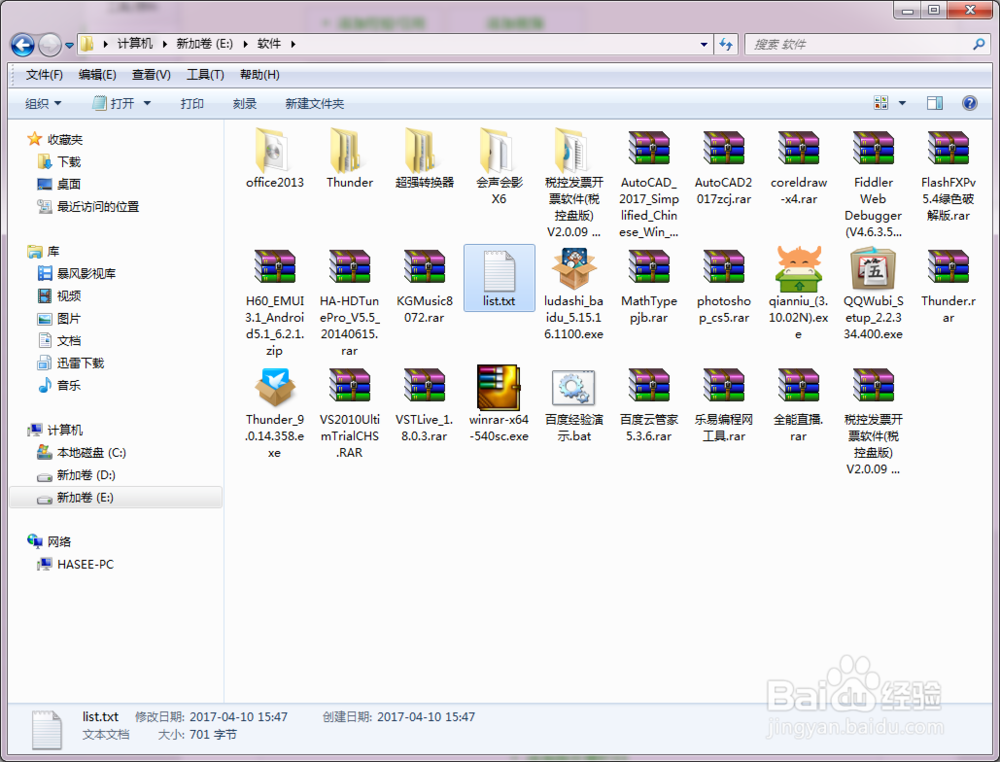Toggle the preview pane button

tap(935, 103)
